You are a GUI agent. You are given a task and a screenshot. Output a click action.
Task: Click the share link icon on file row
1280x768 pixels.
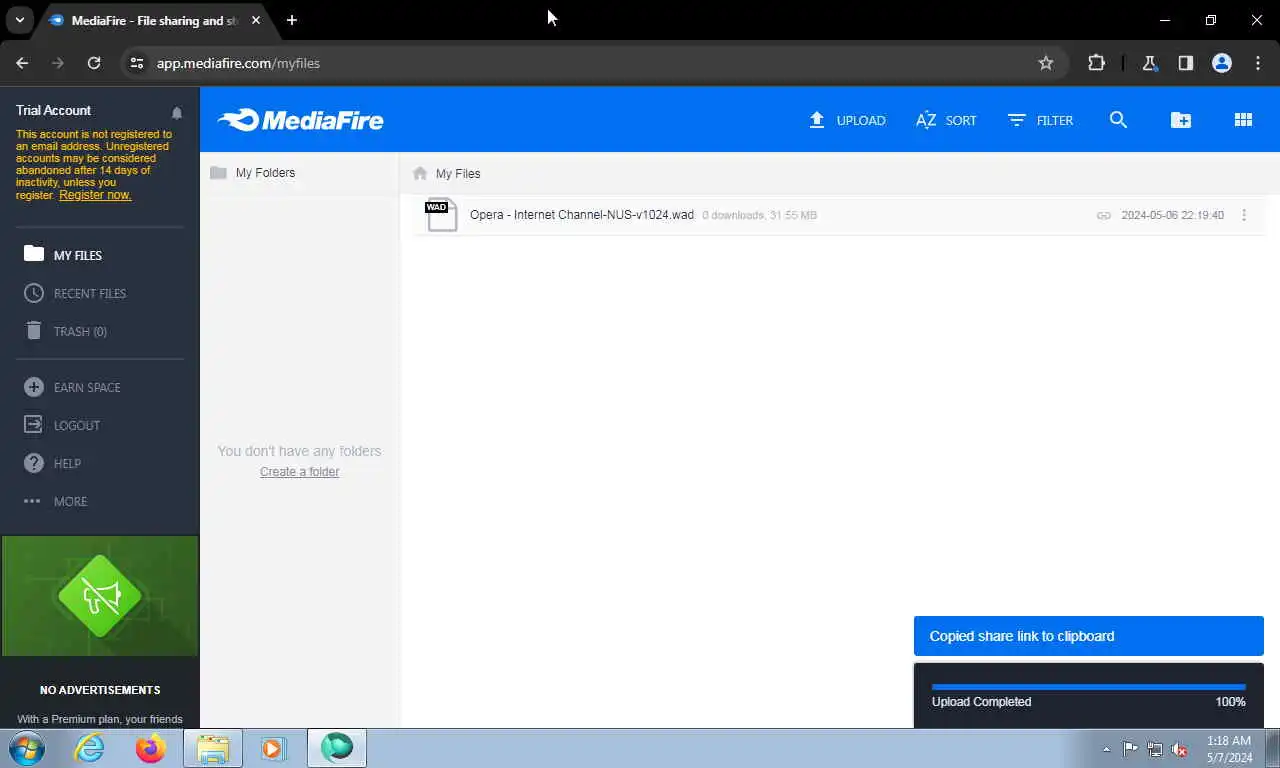pos(1104,215)
